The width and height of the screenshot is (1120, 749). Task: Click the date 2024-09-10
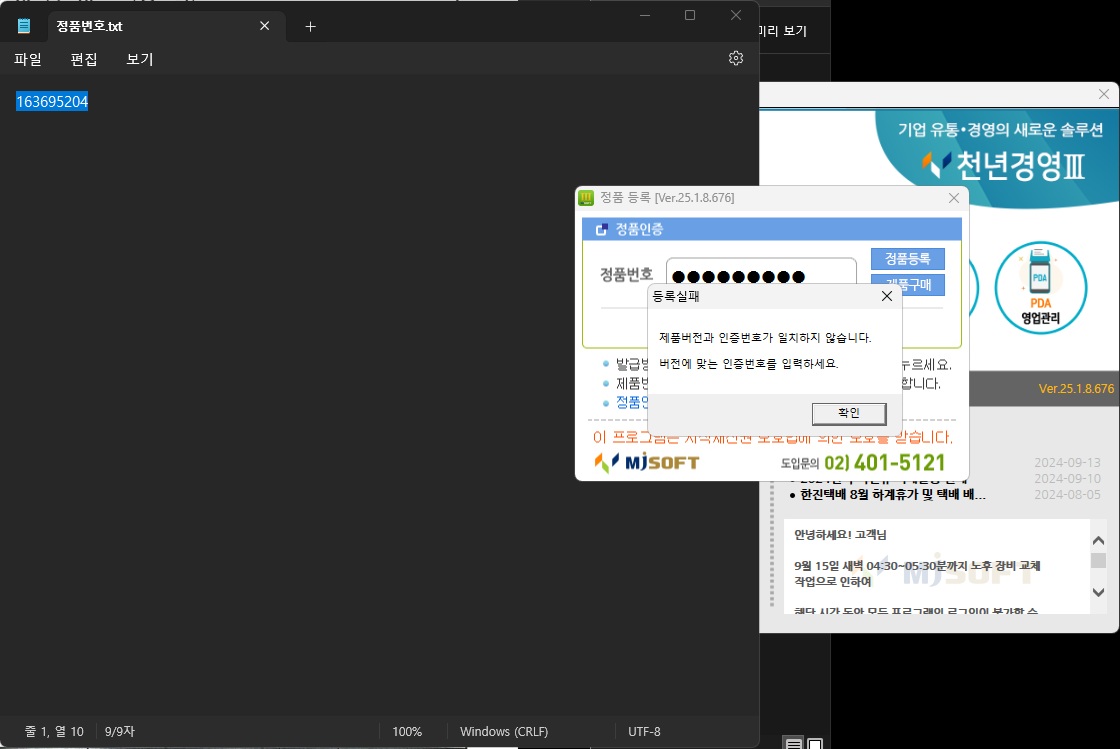click(1067, 478)
